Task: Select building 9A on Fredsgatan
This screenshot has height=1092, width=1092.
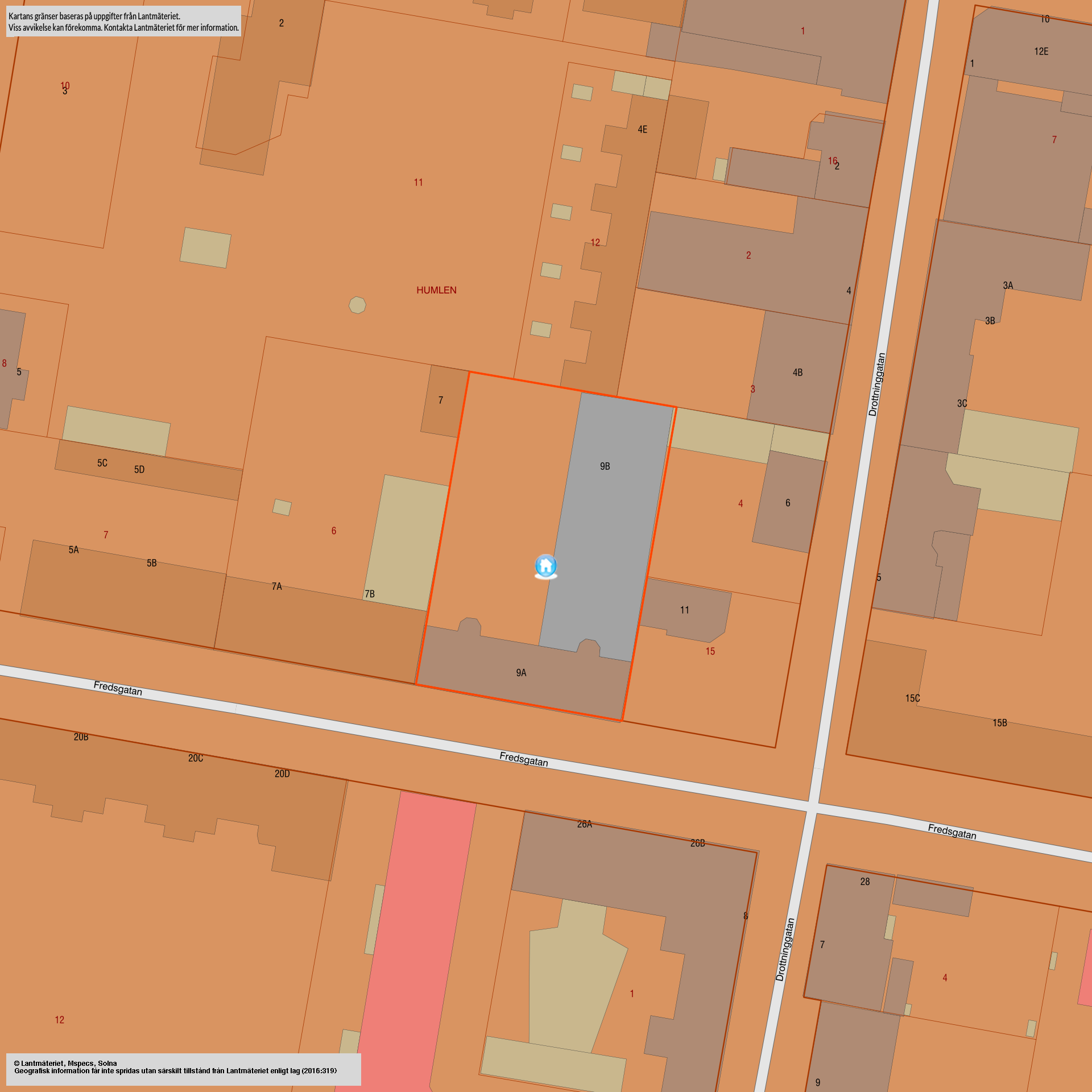Action: coord(521,673)
